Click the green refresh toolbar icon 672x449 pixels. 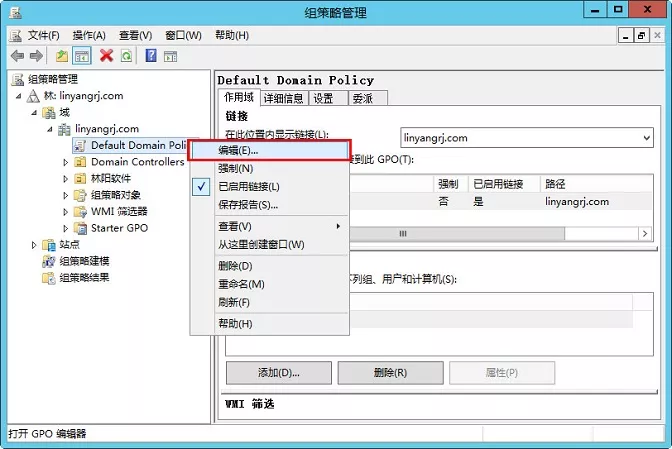pyautogui.click(x=125, y=56)
